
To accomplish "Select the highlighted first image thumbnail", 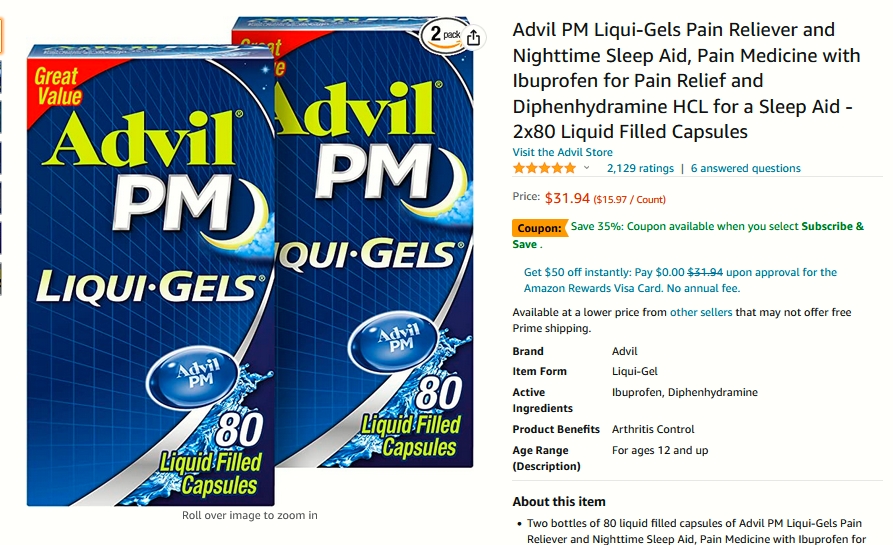I will click(1, 36).
